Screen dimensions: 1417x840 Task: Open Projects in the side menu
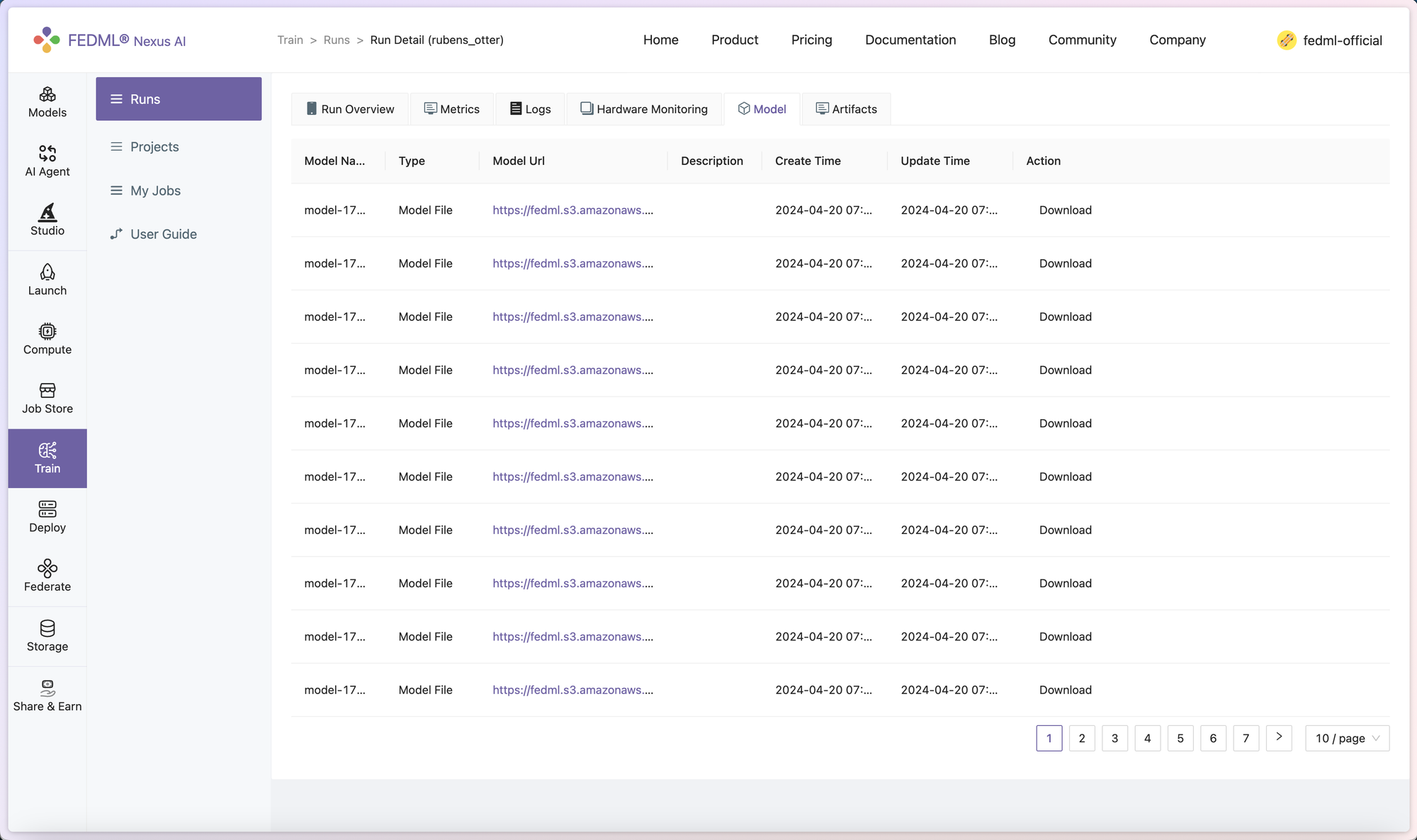coord(154,147)
